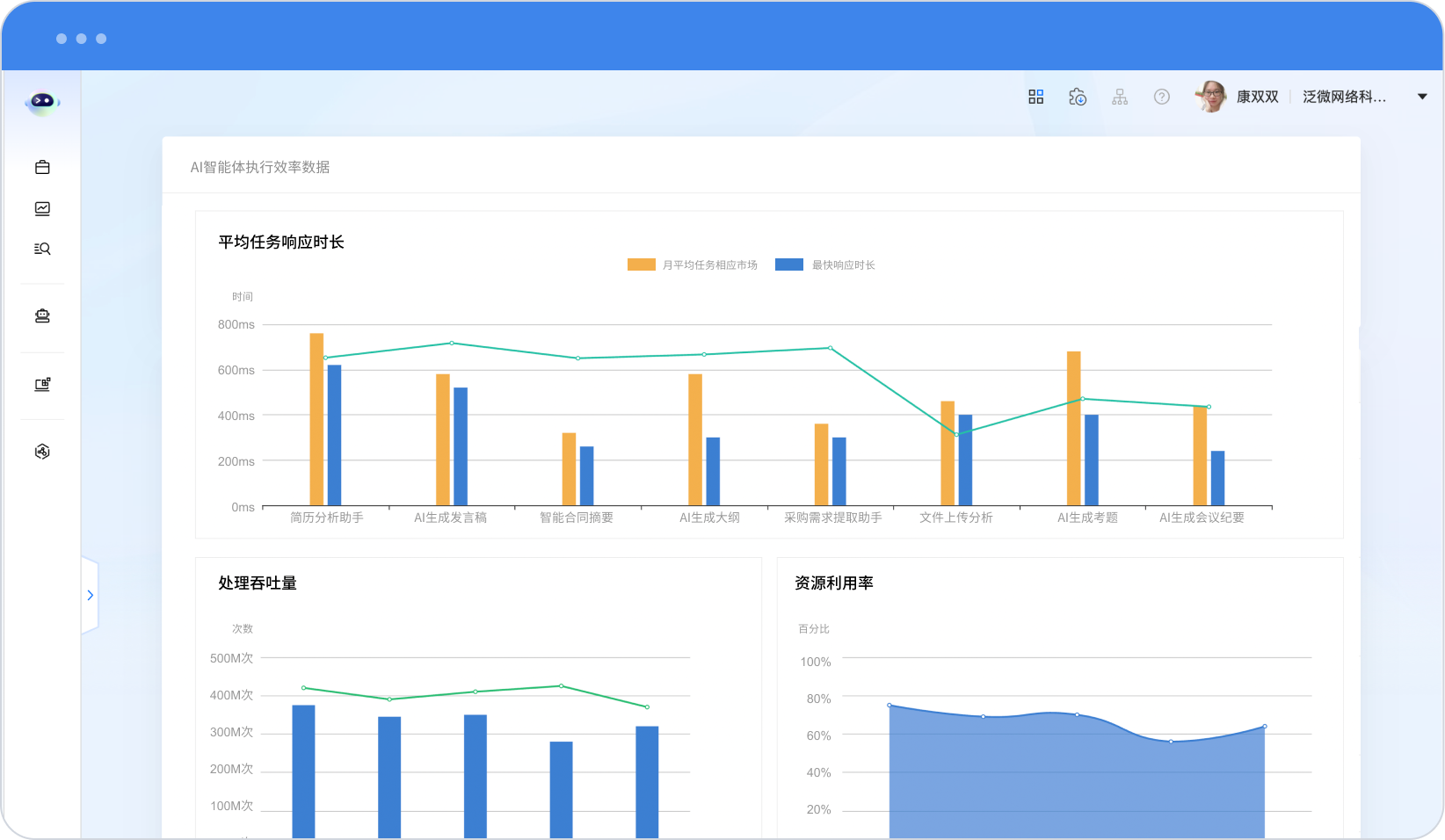The width and height of the screenshot is (1445, 840).
Task: Open the briefcase icon in the sidebar
Action: click(x=42, y=167)
